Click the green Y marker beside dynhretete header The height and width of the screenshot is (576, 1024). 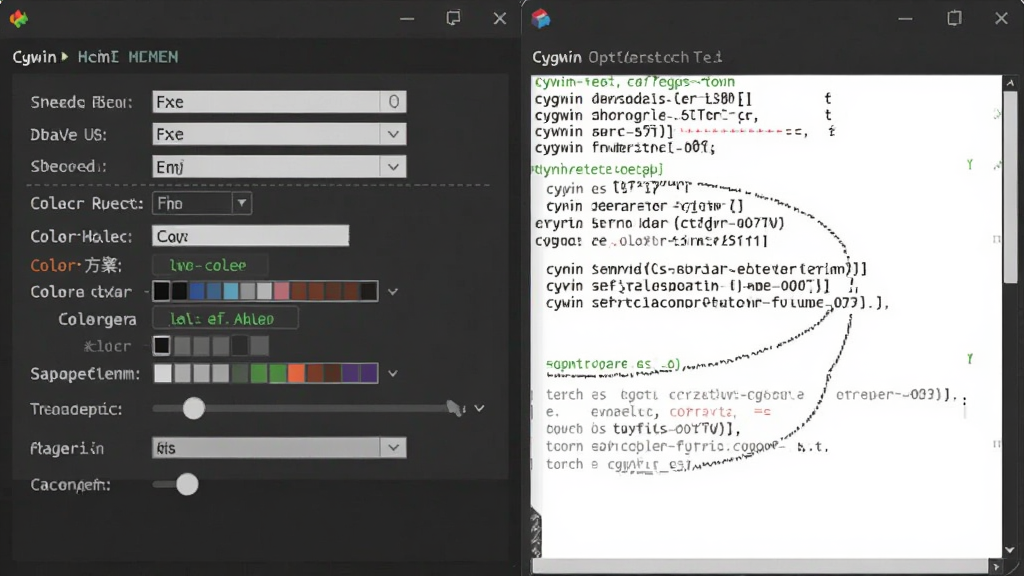click(970, 165)
